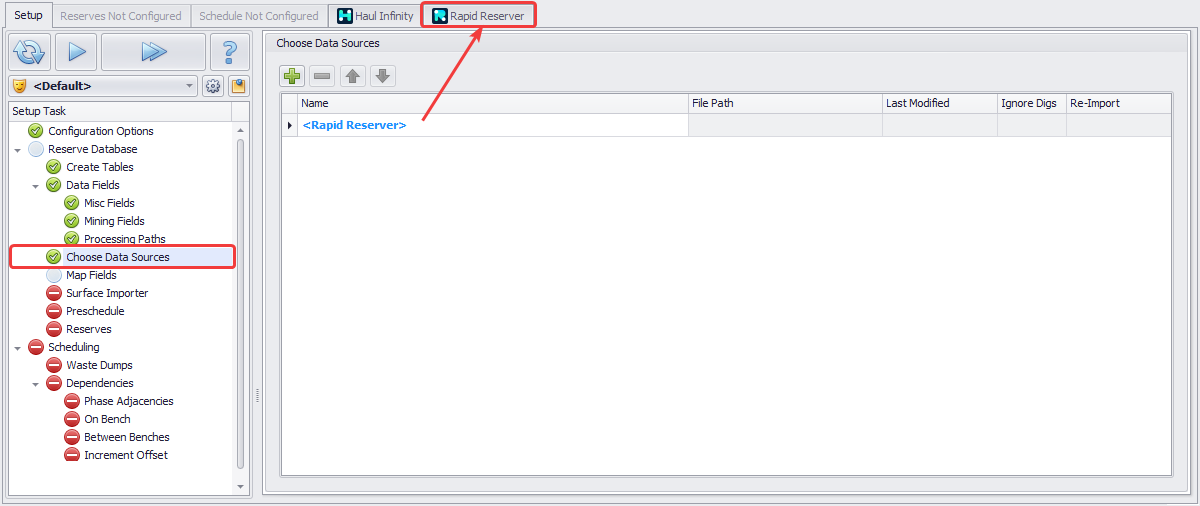Collapse the Data Fields tree node
Screen dimensions: 1200x506
(35, 185)
